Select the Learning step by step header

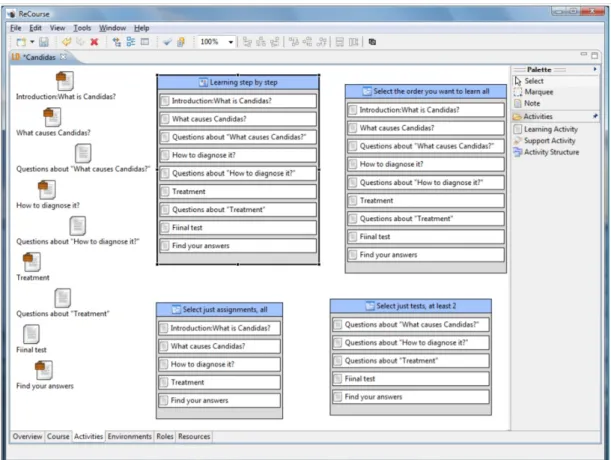coord(238,83)
